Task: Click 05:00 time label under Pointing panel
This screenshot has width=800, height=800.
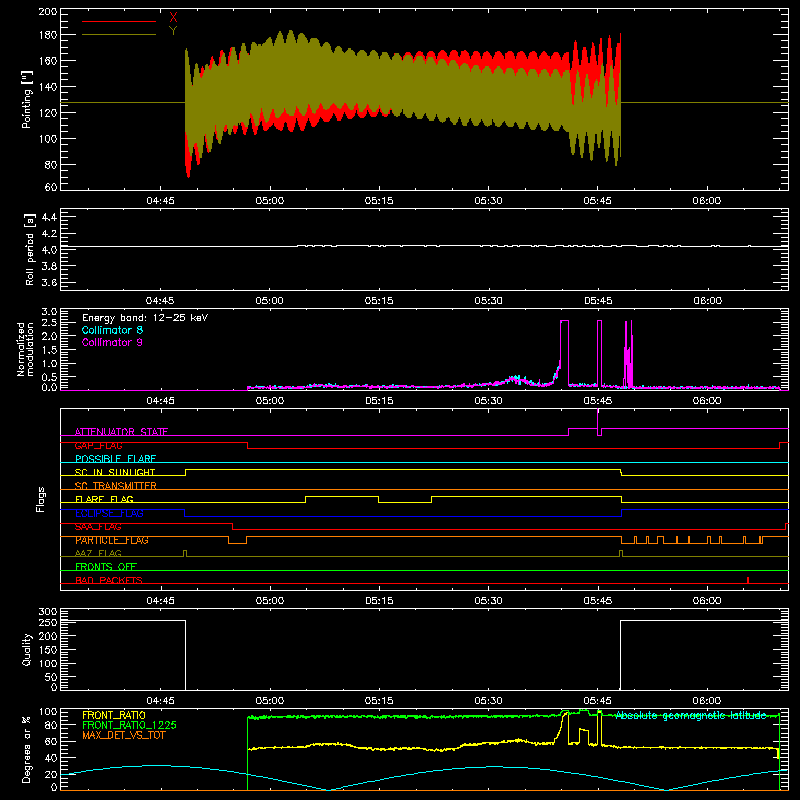Action: [x=269, y=201]
